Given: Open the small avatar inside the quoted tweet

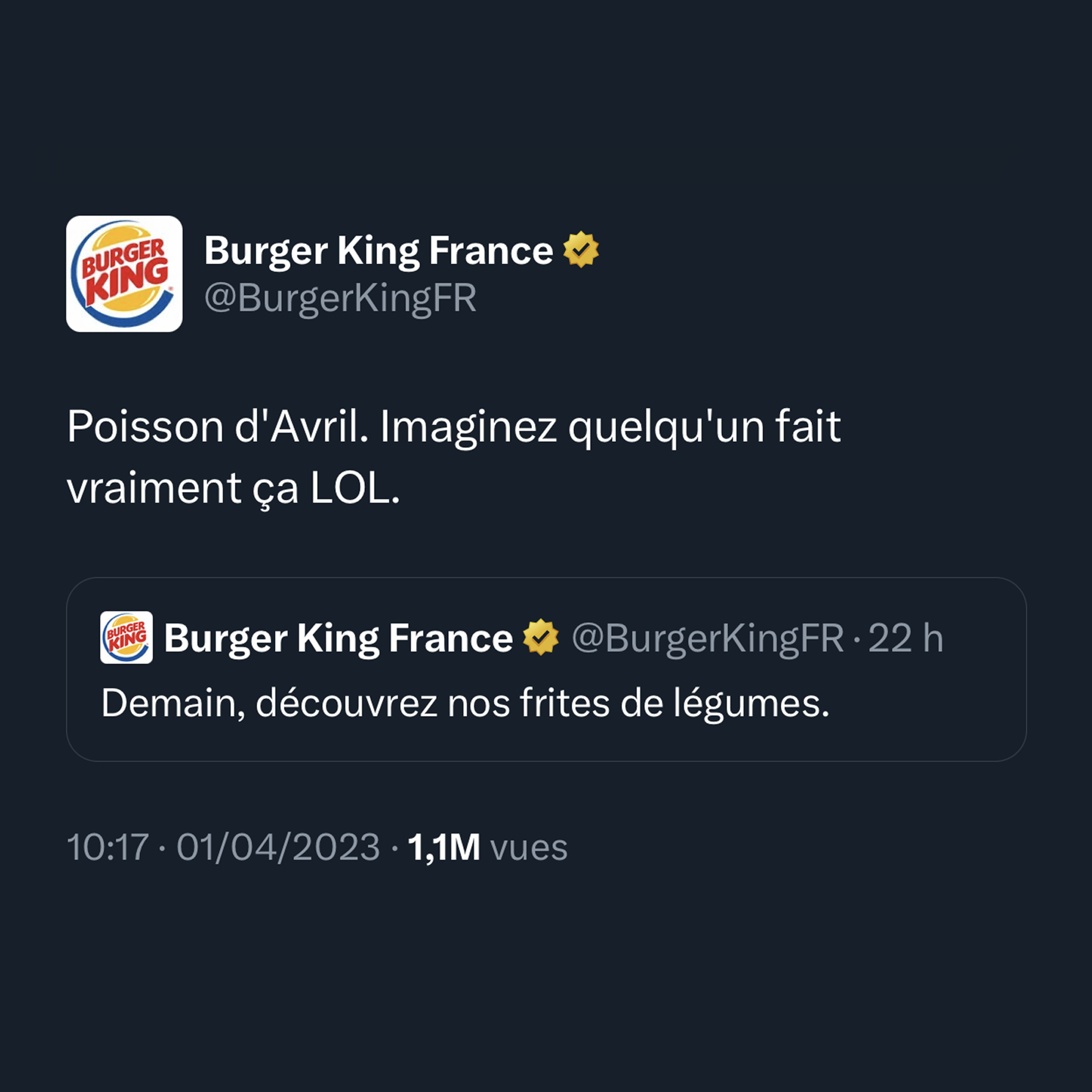Looking at the screenshot, I should (x=126, y=637).
